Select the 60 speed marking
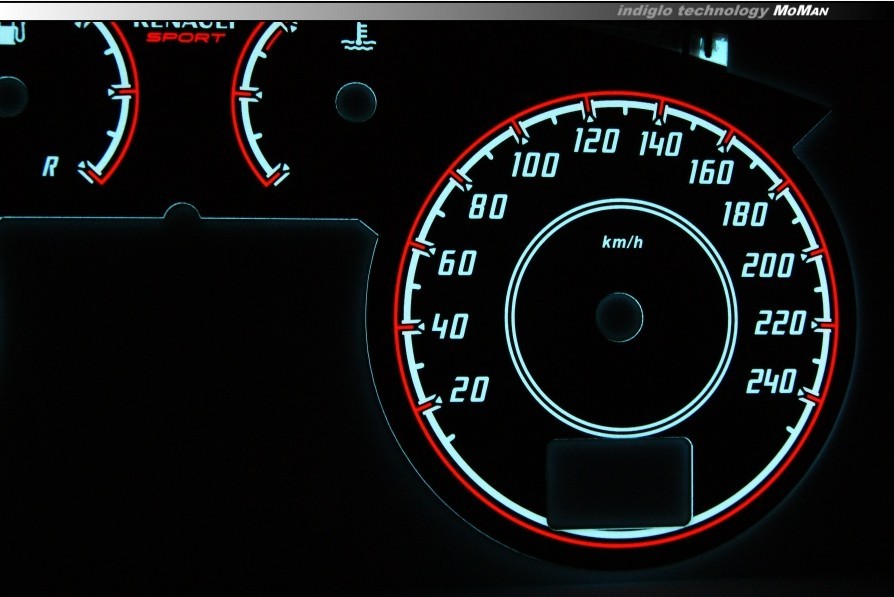The image size is (894, 597). [x=457, y=265]
